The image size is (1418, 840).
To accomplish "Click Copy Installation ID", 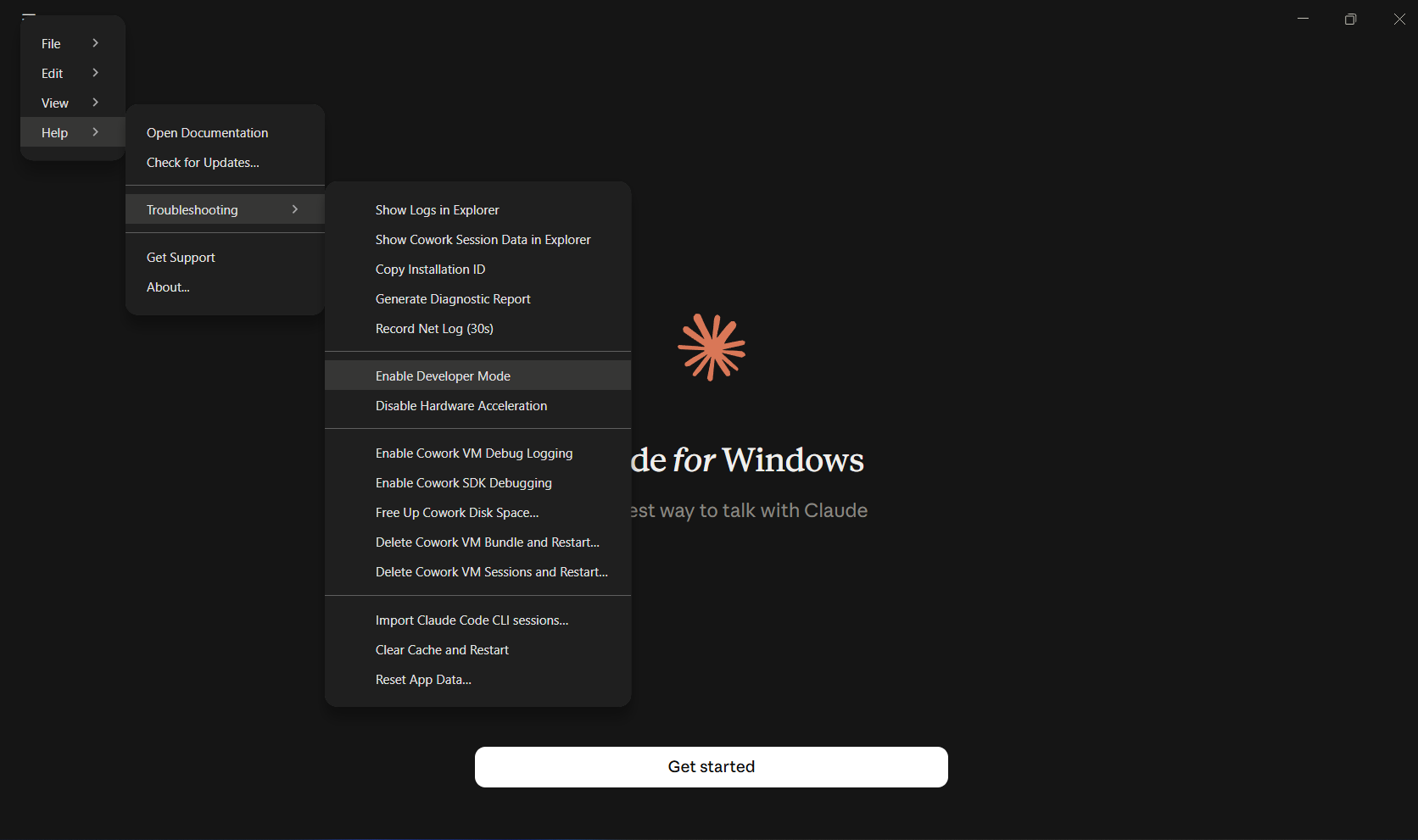I will tap(477, 269).
